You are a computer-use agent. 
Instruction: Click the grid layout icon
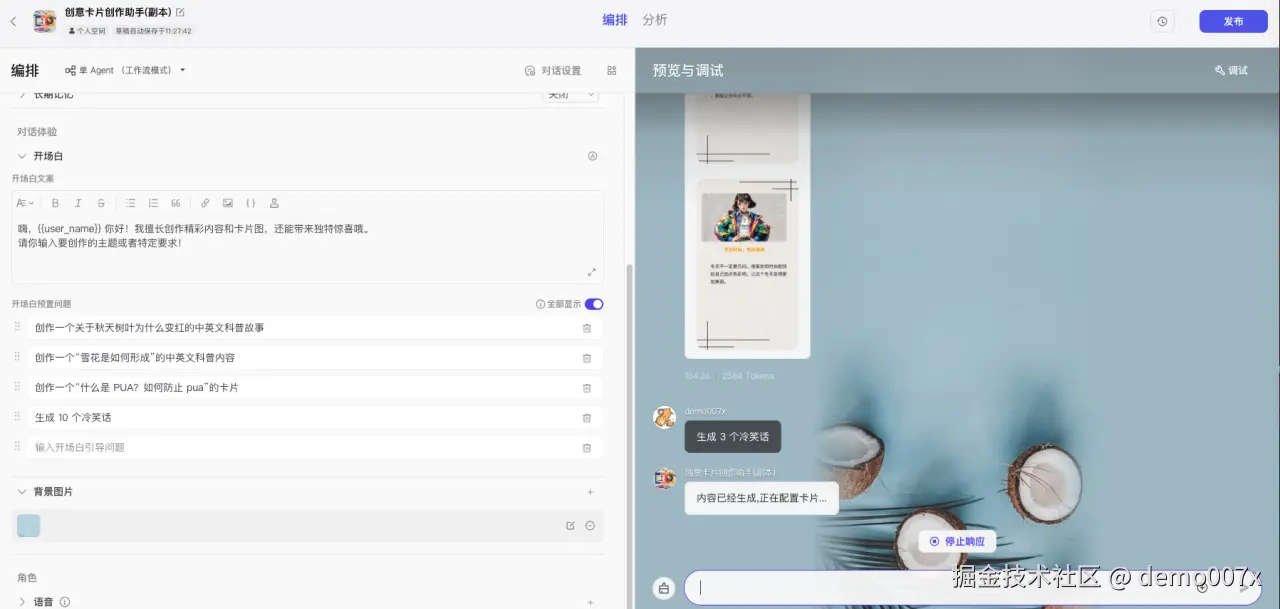point(612,70)
